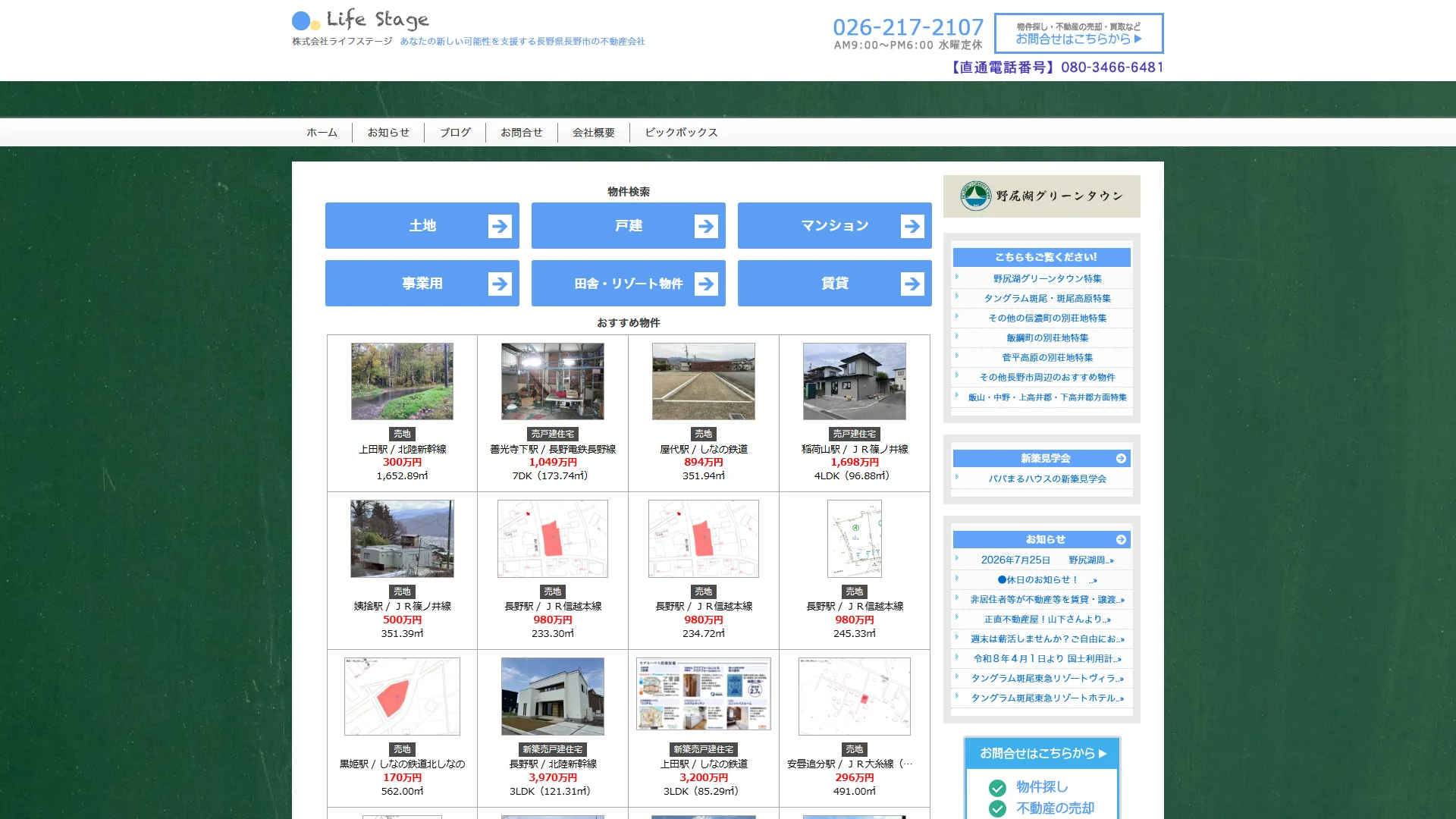Open ブログ in navigation menu

click(455, 133)
